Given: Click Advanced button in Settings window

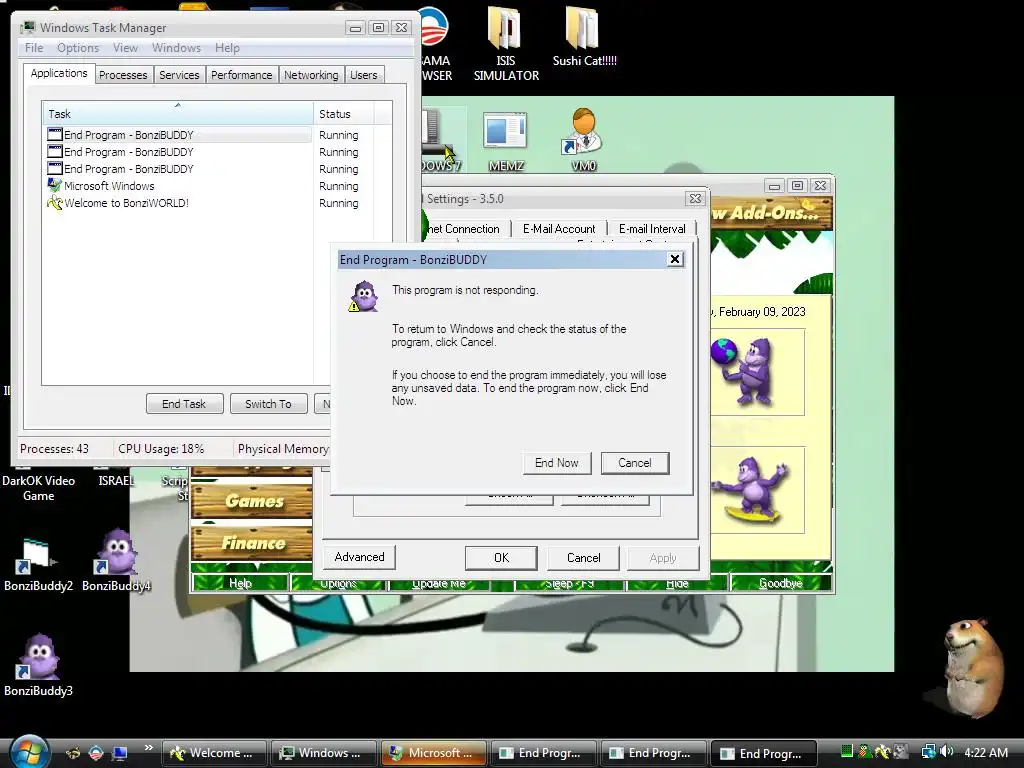Looking at the screenshot, I should (359, 557).
